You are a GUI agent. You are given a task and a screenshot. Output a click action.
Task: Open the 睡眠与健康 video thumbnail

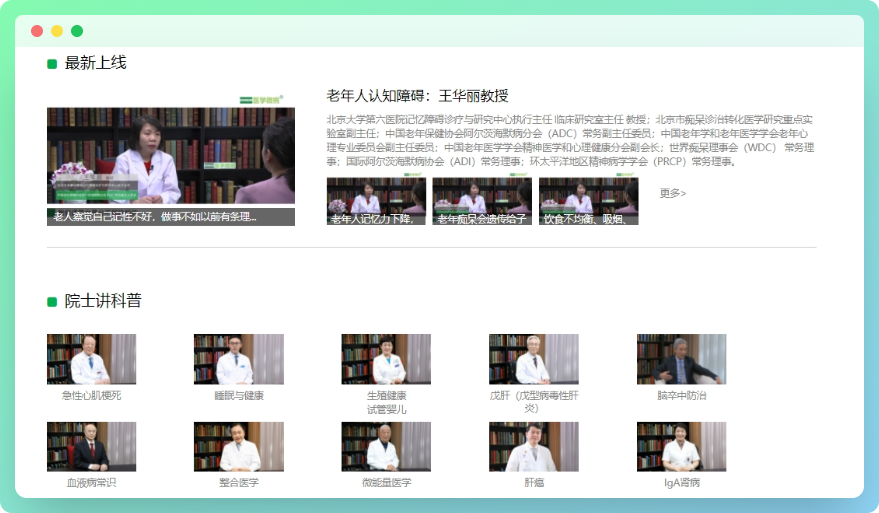[239, 359]
